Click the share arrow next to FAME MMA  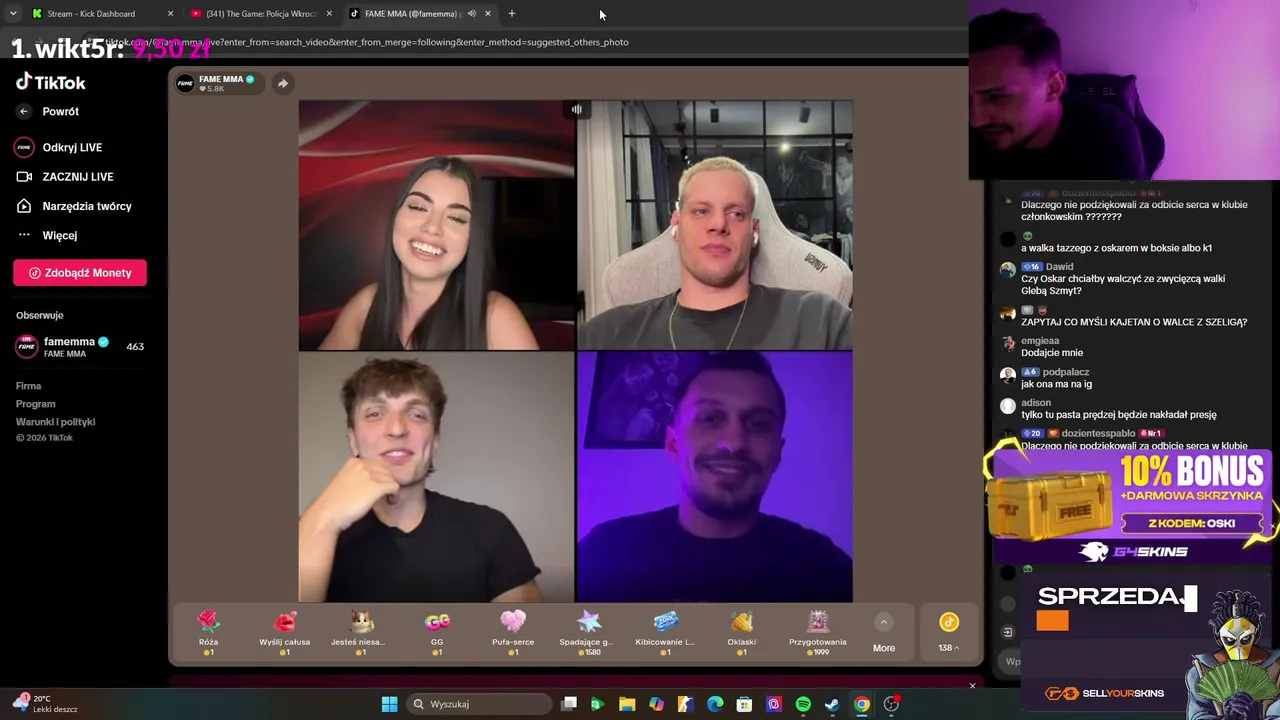pyautogui.click(x=283, y=83)
